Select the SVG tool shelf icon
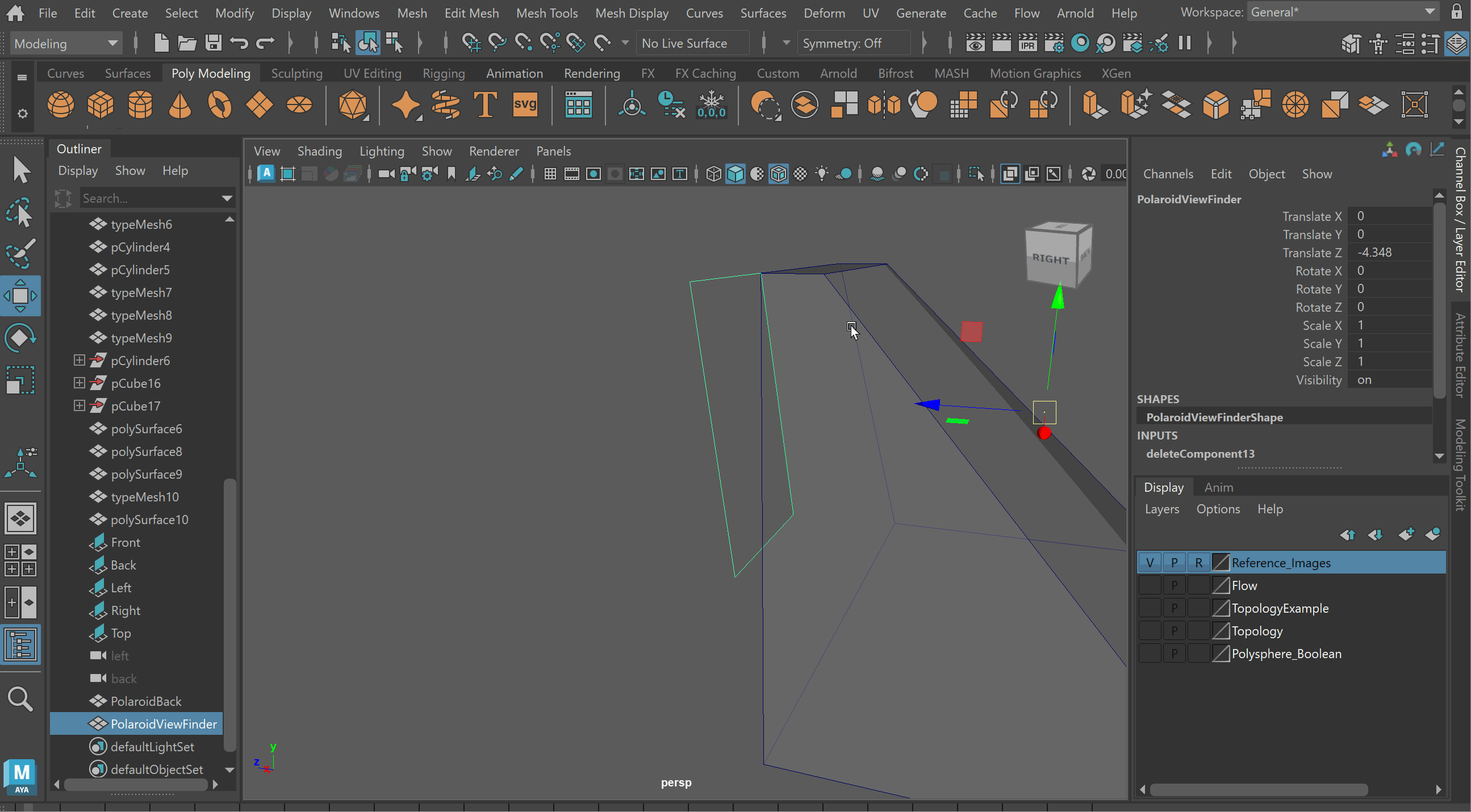The height and width of the screenshot is (812, 1471). pyautogui.click(x=525, y=105)
